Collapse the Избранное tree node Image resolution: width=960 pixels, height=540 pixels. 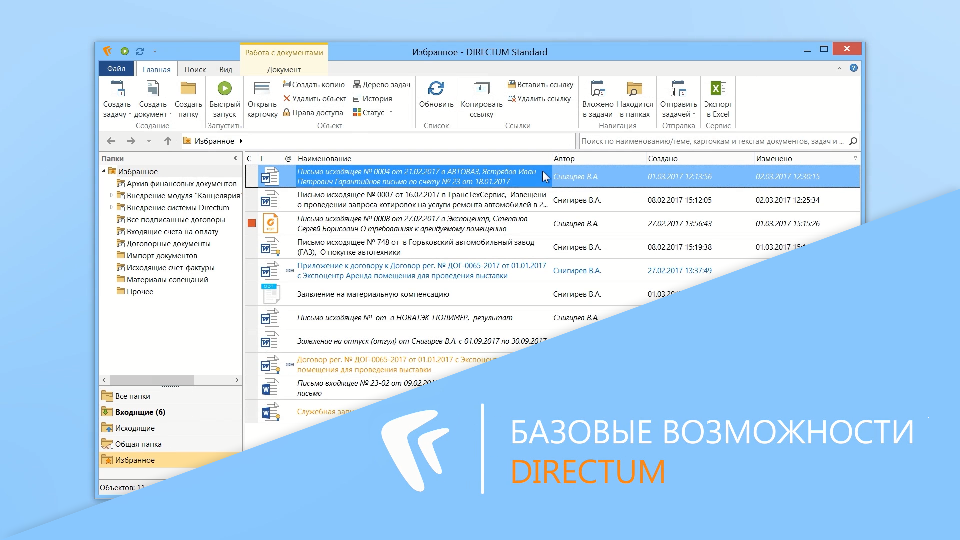pyautogui.click(x=103, y=171)
